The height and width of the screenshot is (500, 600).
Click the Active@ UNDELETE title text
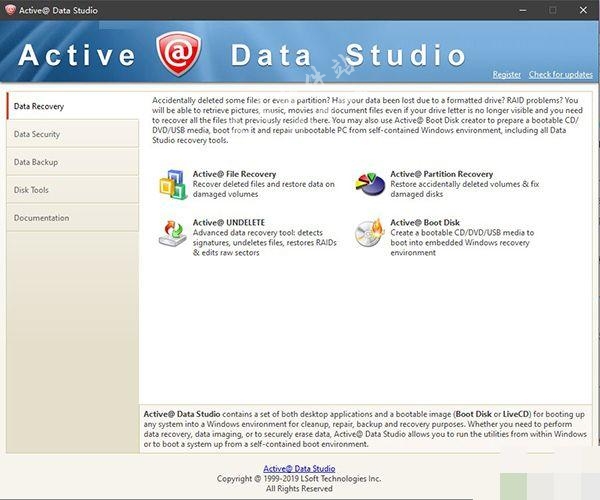pos(229,223)
